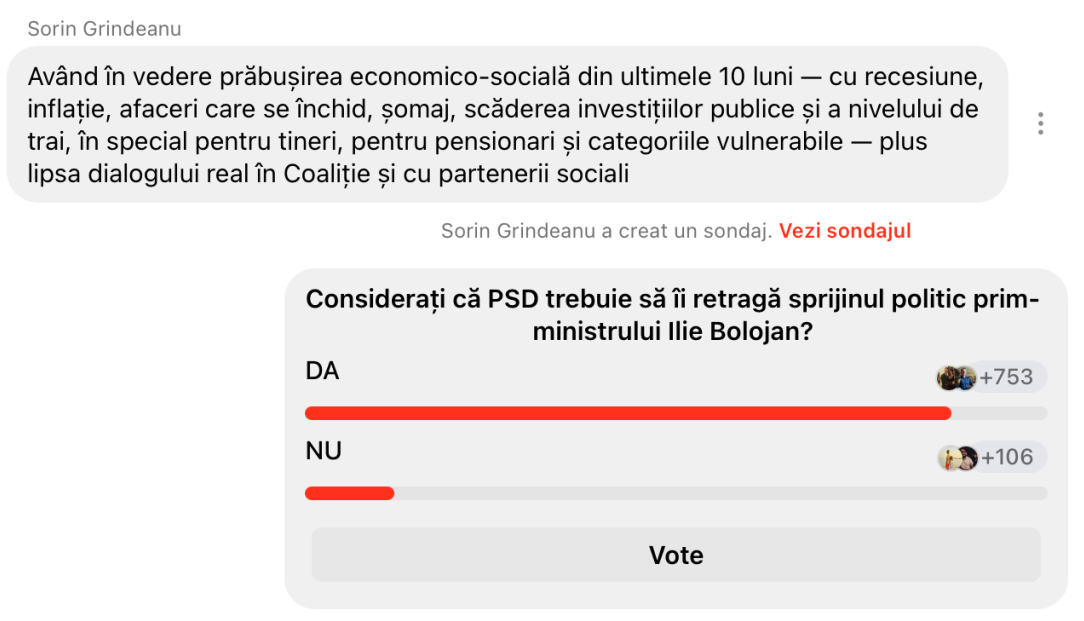This screenshot has width=1084, height=621.
Task: Click the 'a creat un sondaj' system notice
Action: click(x=606, y=231)
